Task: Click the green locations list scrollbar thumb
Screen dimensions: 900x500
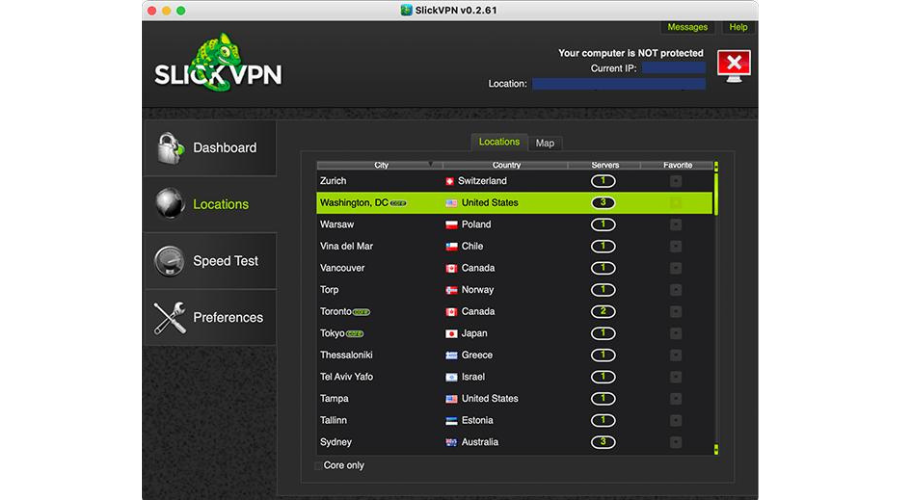Action: 716,194
